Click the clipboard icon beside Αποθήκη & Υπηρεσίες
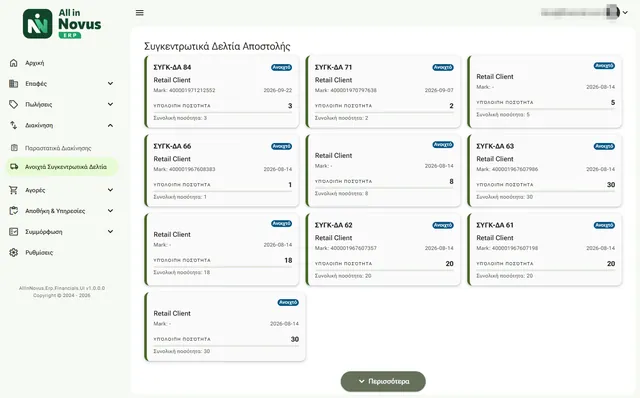640x398 pixels. [13, 211]
